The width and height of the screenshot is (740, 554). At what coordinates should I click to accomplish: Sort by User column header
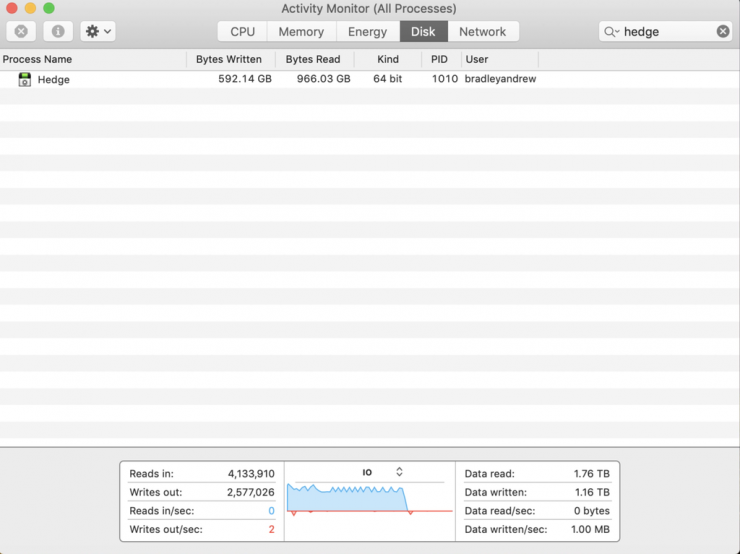(477, 59)
